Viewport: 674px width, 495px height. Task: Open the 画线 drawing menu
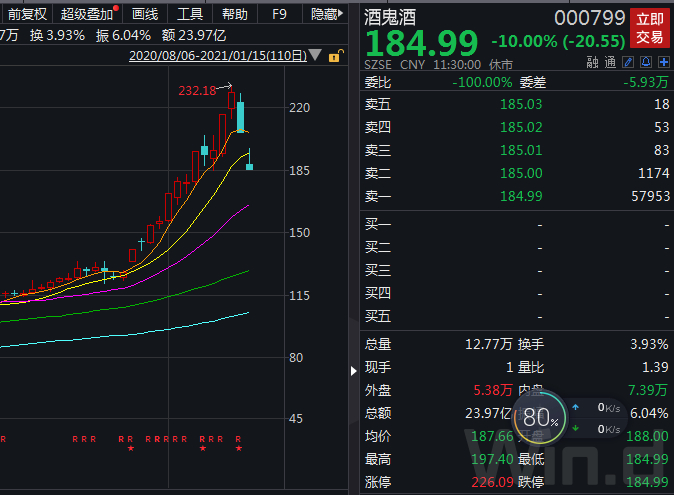145,14
